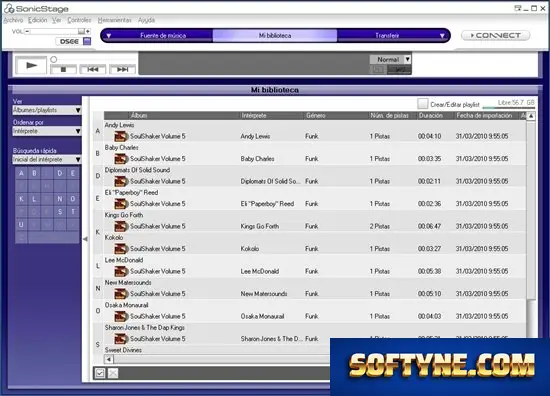Collapse the left panel with the arrow

click(85, 239)
